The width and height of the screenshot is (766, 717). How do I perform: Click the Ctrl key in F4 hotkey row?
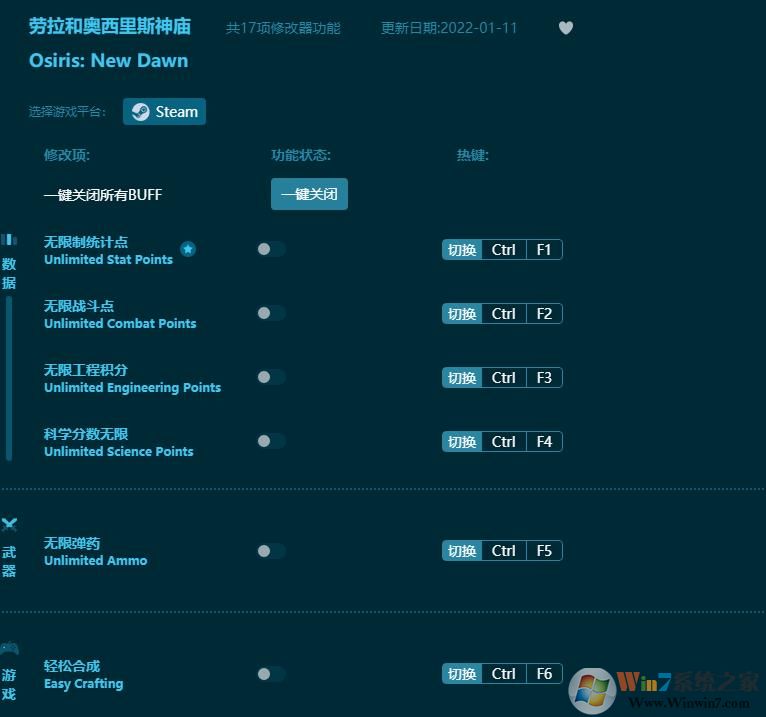[x=504, y=442]
